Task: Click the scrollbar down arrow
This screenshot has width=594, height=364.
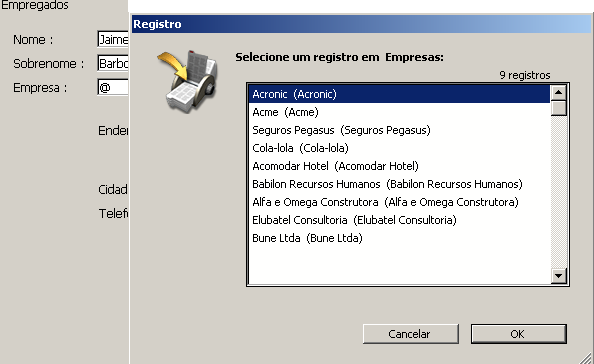Action: (x=558, y=276)
